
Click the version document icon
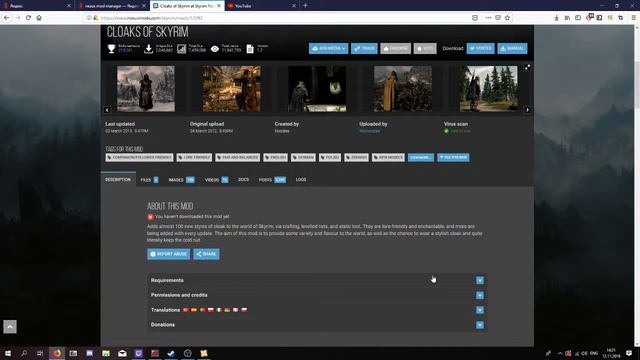(x=250, y=49)
